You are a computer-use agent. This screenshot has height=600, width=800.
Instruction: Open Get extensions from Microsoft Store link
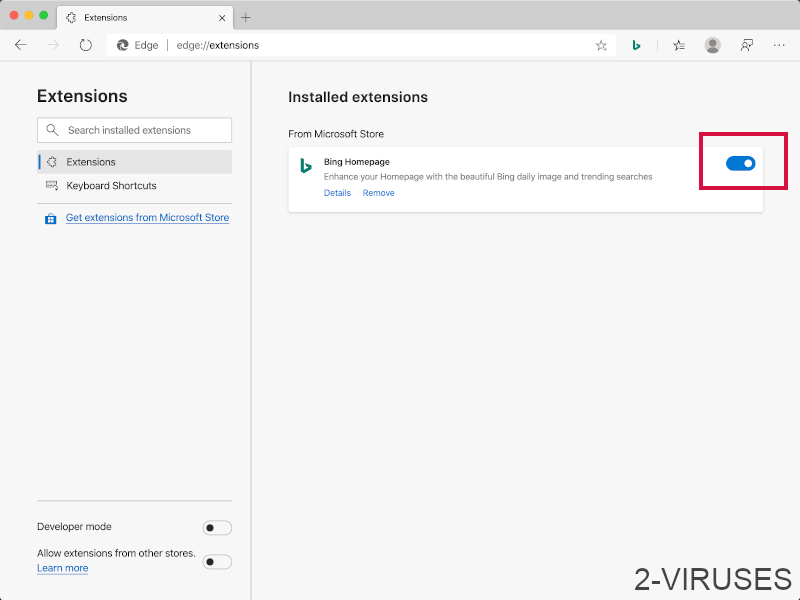pyautogui.click(x=147, y=217)
